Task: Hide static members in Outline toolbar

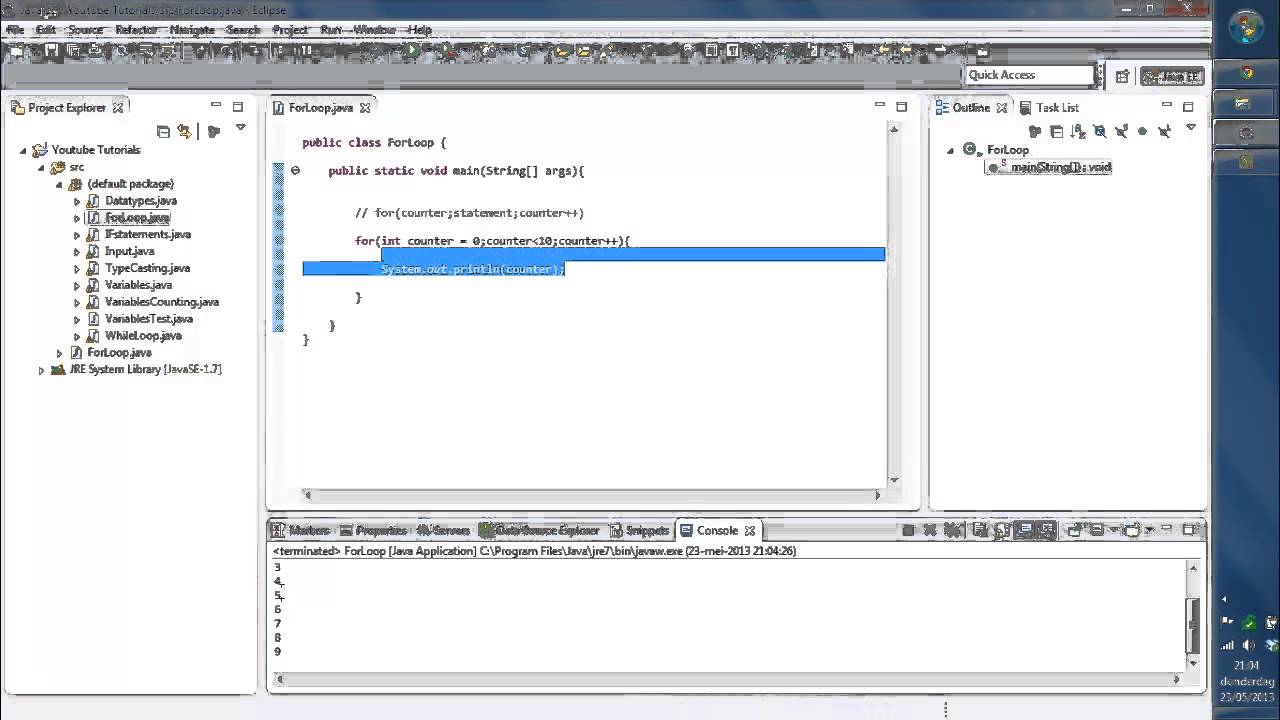Action: [1121, 131]
